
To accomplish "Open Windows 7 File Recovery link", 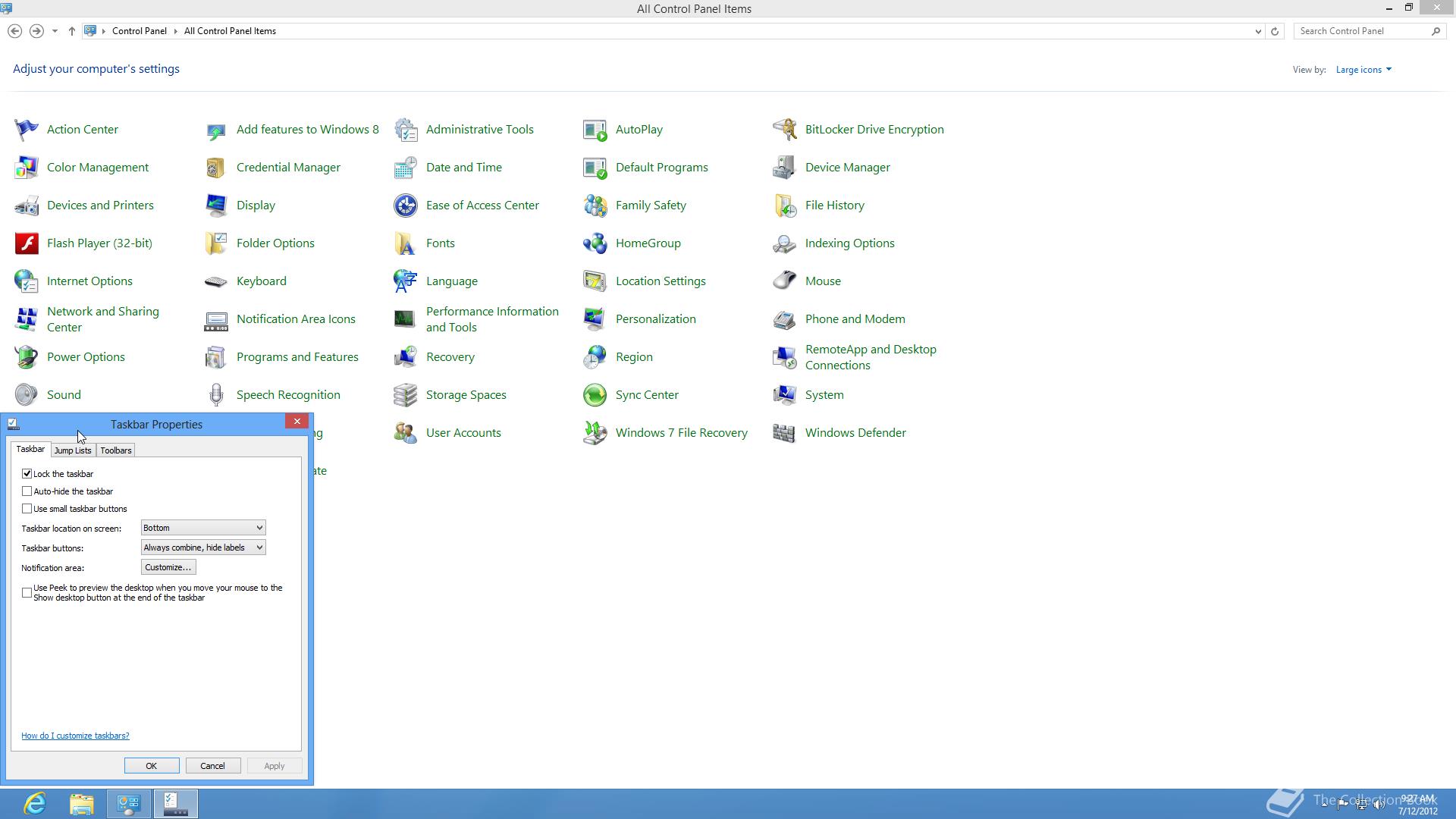I will pyautogui.click(x=682, y=433).
